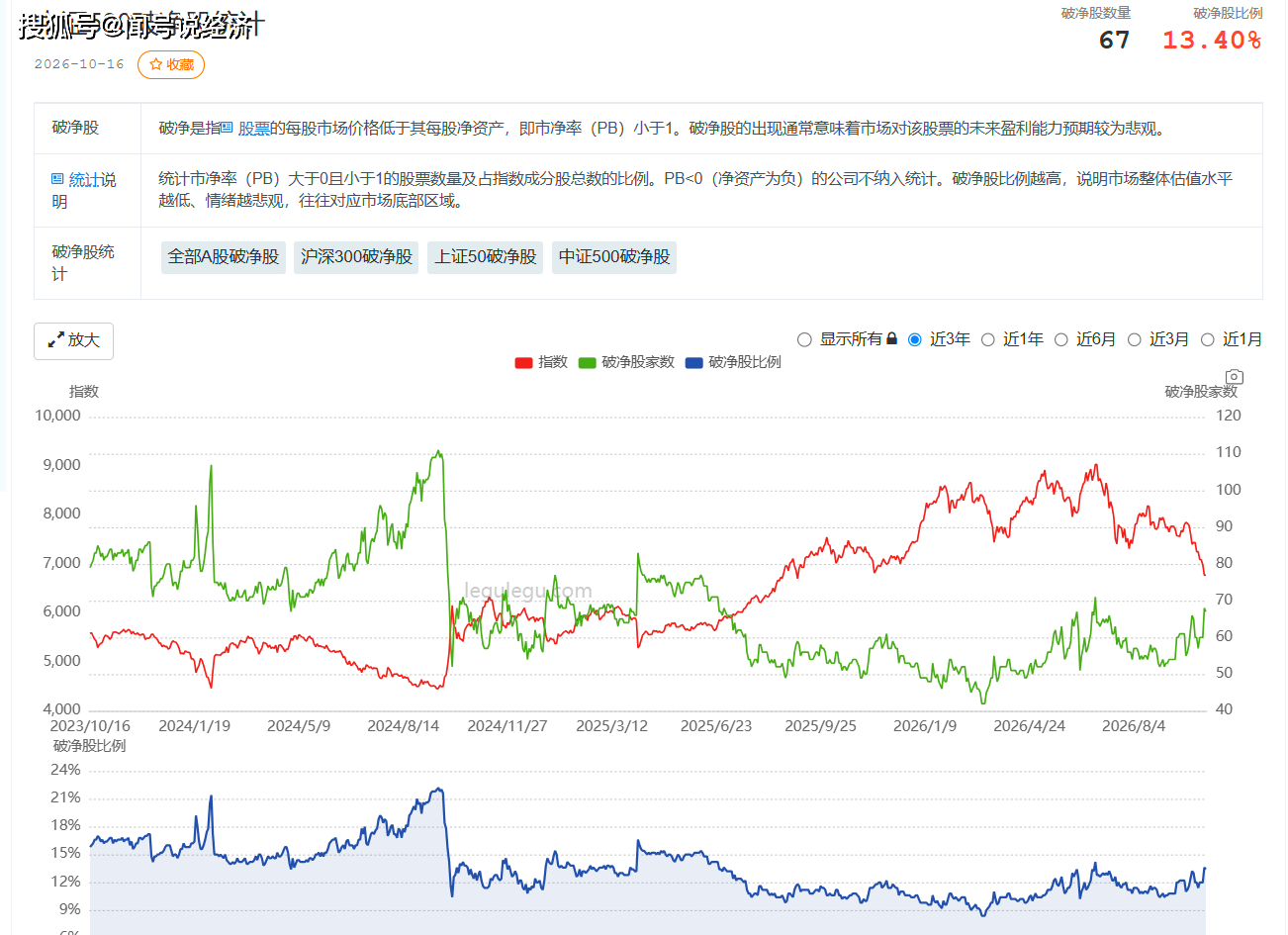Open the 中证500破净股 tab
This screenshot has width=1288, height=935.
(614, 257)
